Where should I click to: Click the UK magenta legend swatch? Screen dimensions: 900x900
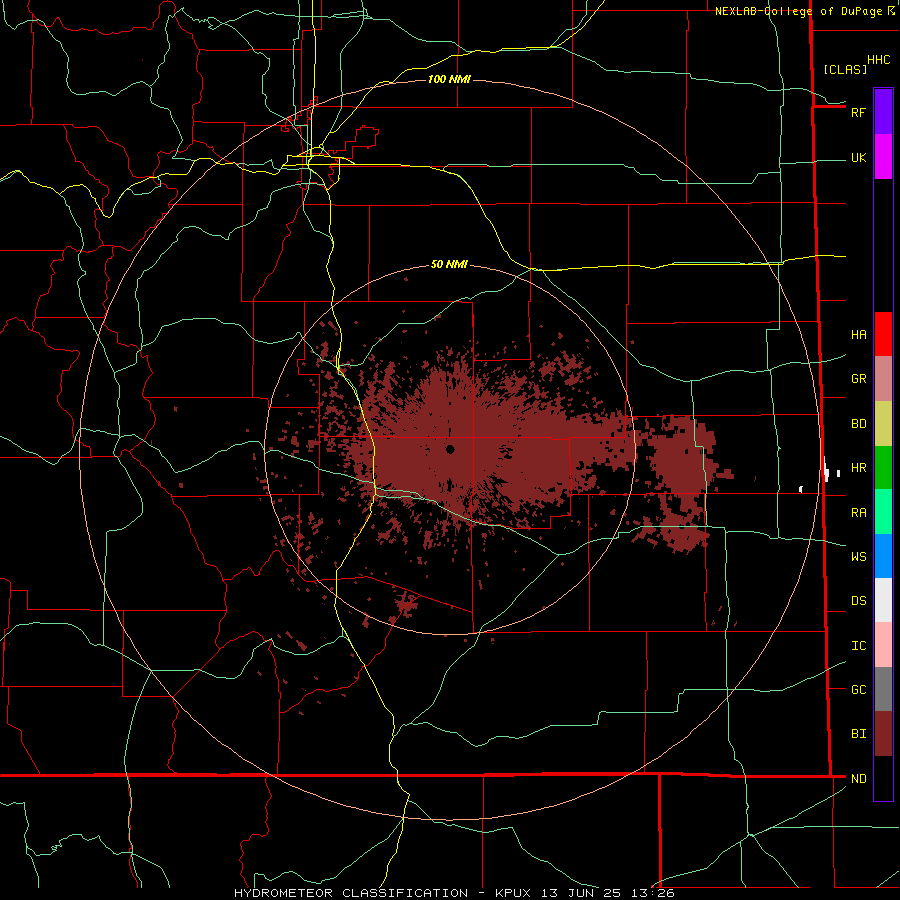(x=883, y=157)
